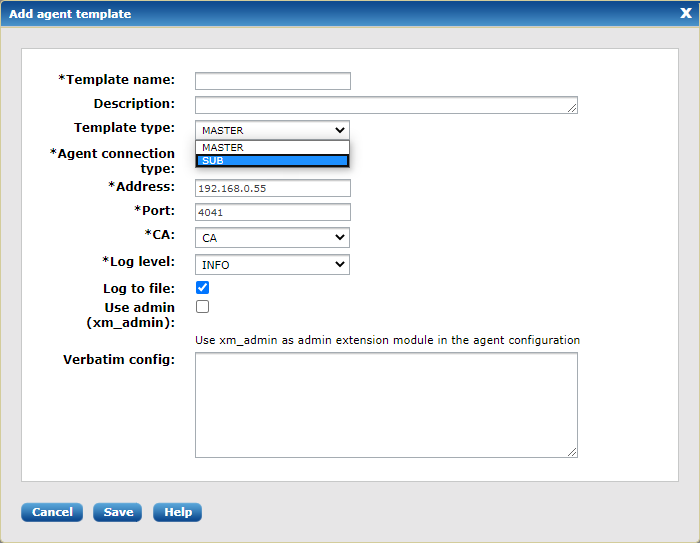The image size is (700, 543).
Task: Click the xm_admin extension module hint text
Action: [387, 340]
